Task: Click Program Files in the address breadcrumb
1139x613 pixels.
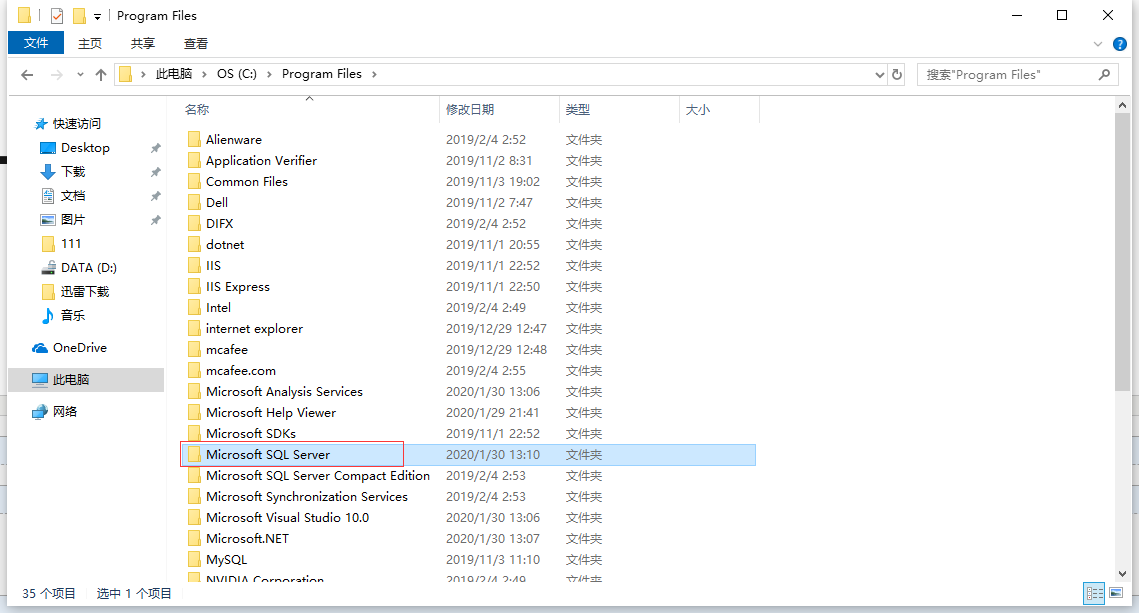Action: (322, 74)
